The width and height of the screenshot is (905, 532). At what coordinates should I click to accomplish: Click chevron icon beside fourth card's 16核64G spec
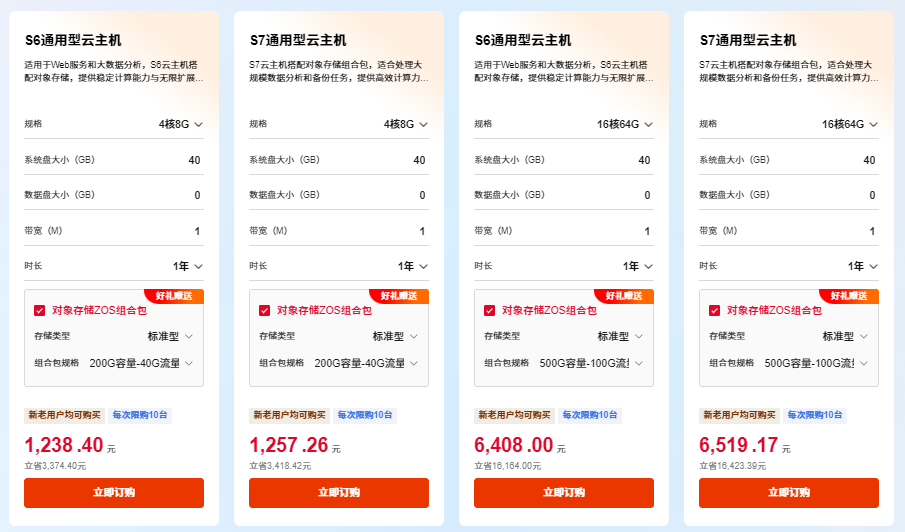click(873, 125)
